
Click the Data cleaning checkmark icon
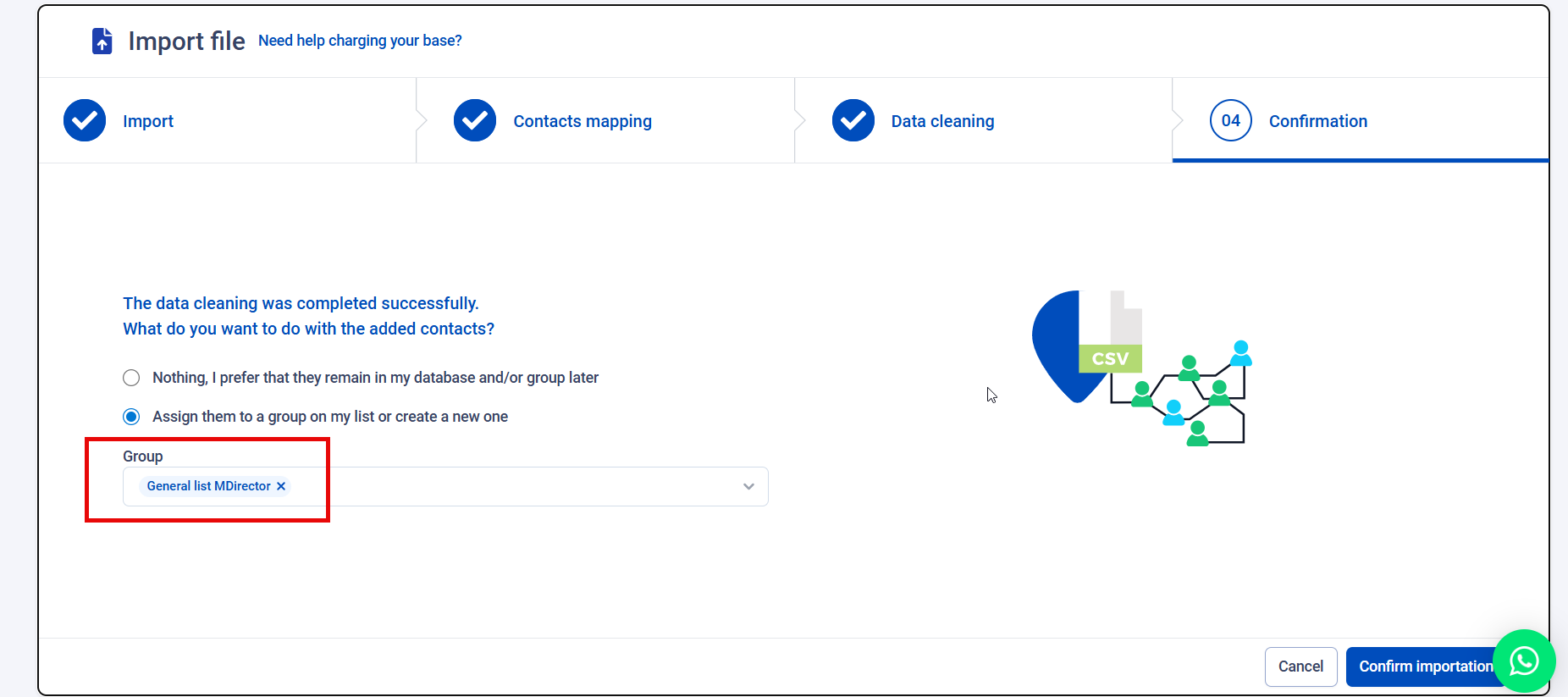(853, 120)
